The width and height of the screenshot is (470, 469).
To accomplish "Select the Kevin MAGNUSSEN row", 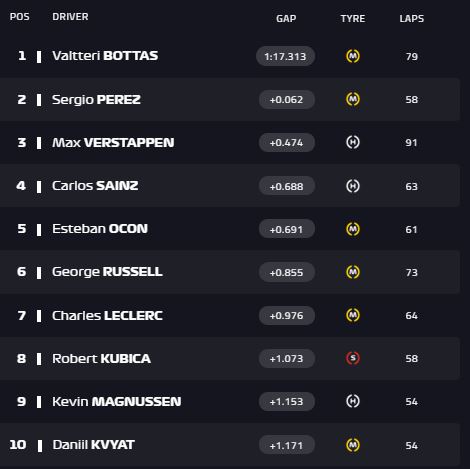I will coord(230,401).
